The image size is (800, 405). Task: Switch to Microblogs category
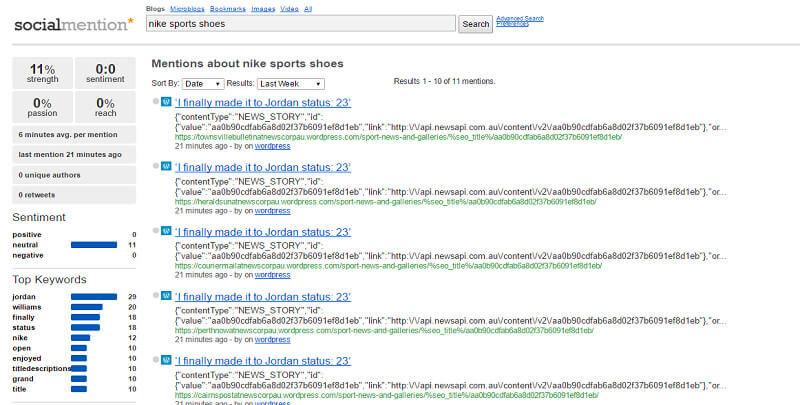[x=187, y=9]
